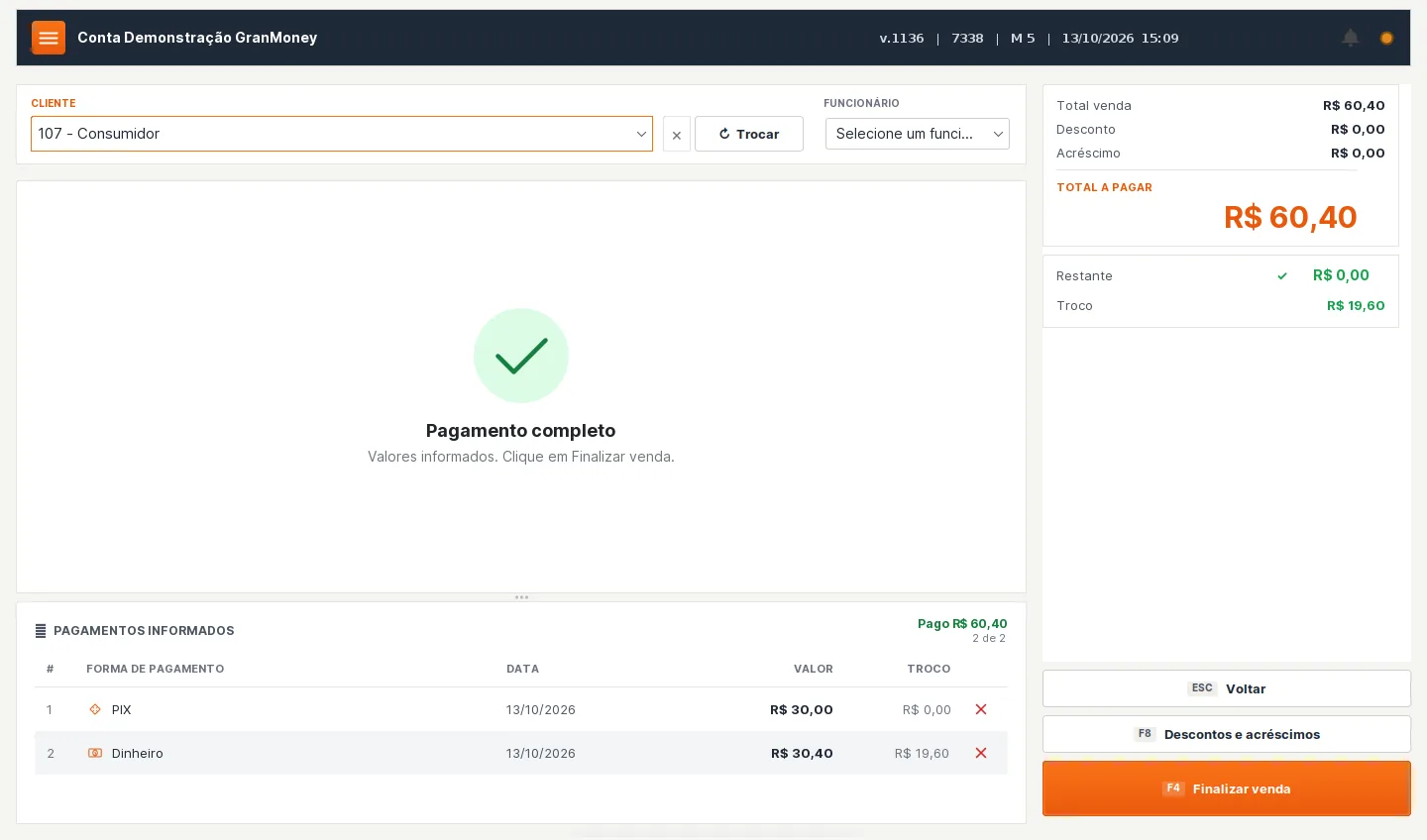Click the Data column header
1427x840 pixels.
523,669
